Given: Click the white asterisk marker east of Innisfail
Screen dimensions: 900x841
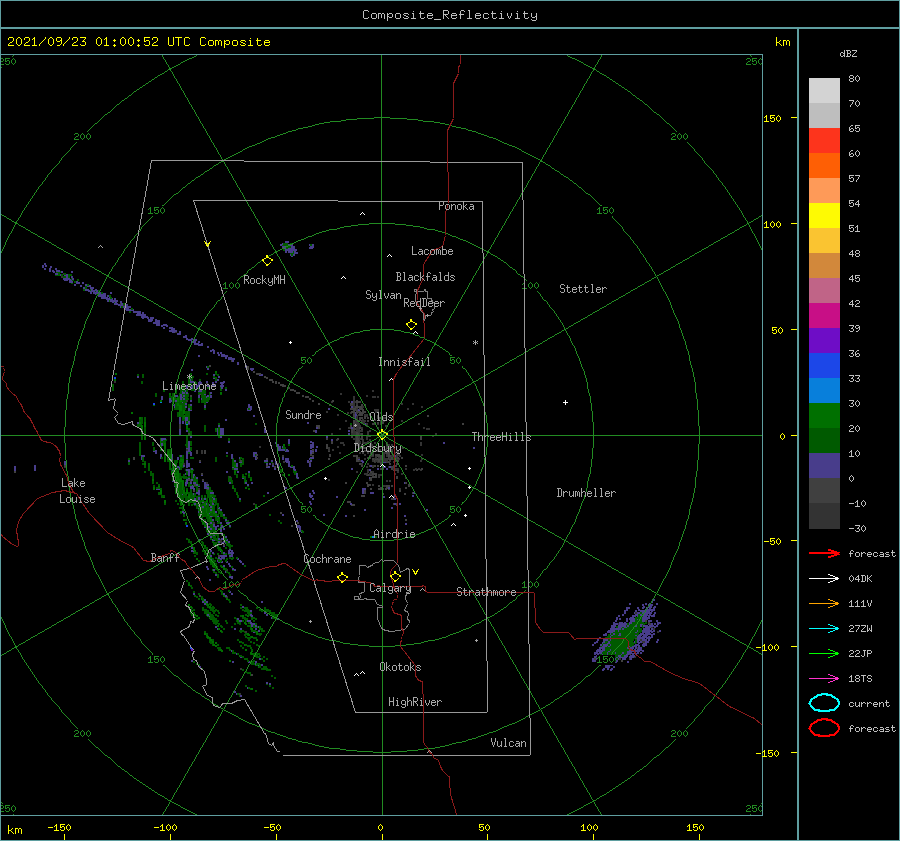Looking at the screenshot, I should tap(475, 343).
